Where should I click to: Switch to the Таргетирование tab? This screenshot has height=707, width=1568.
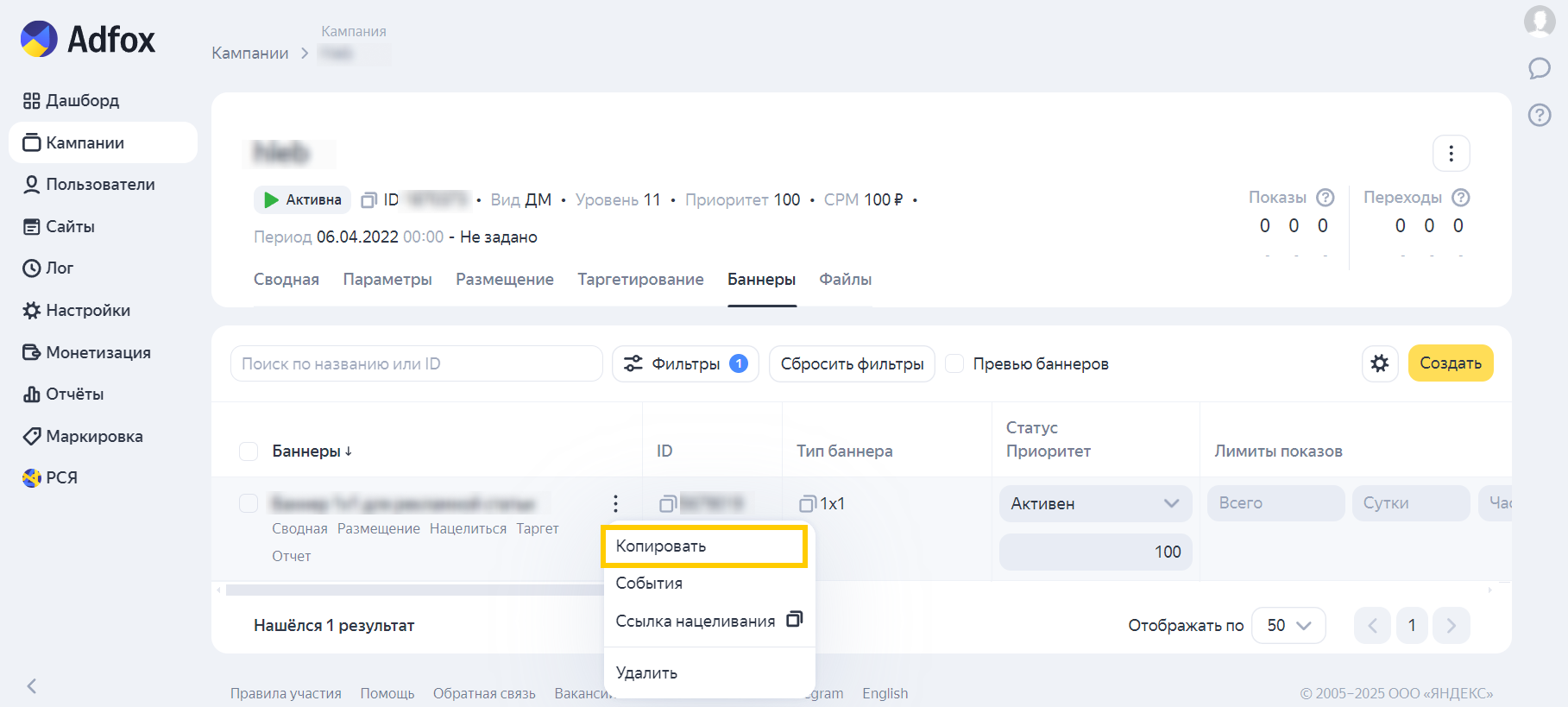(640, 280)
